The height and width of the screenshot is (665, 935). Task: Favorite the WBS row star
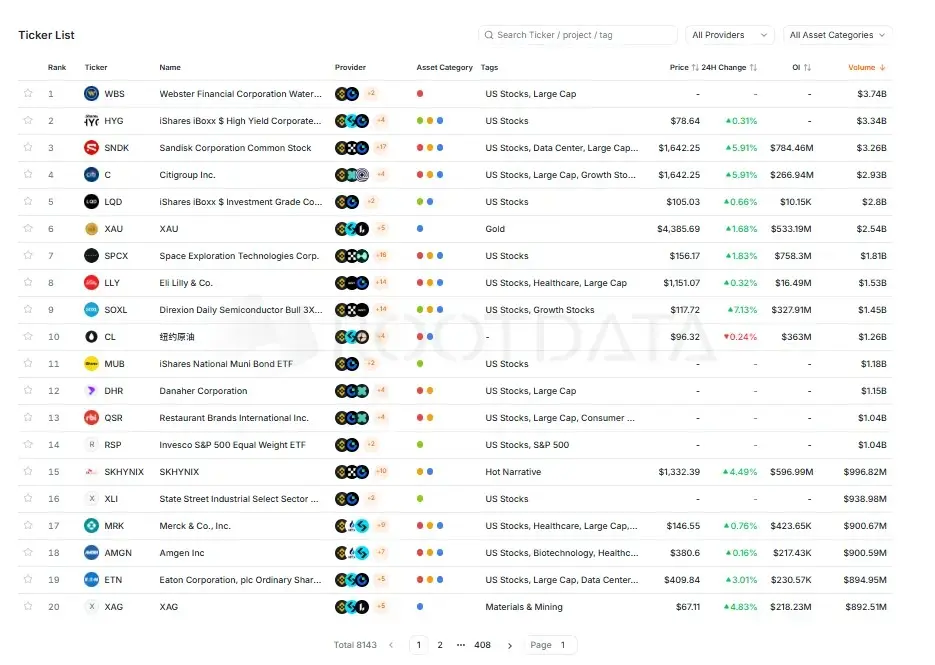tap(28, 93)
